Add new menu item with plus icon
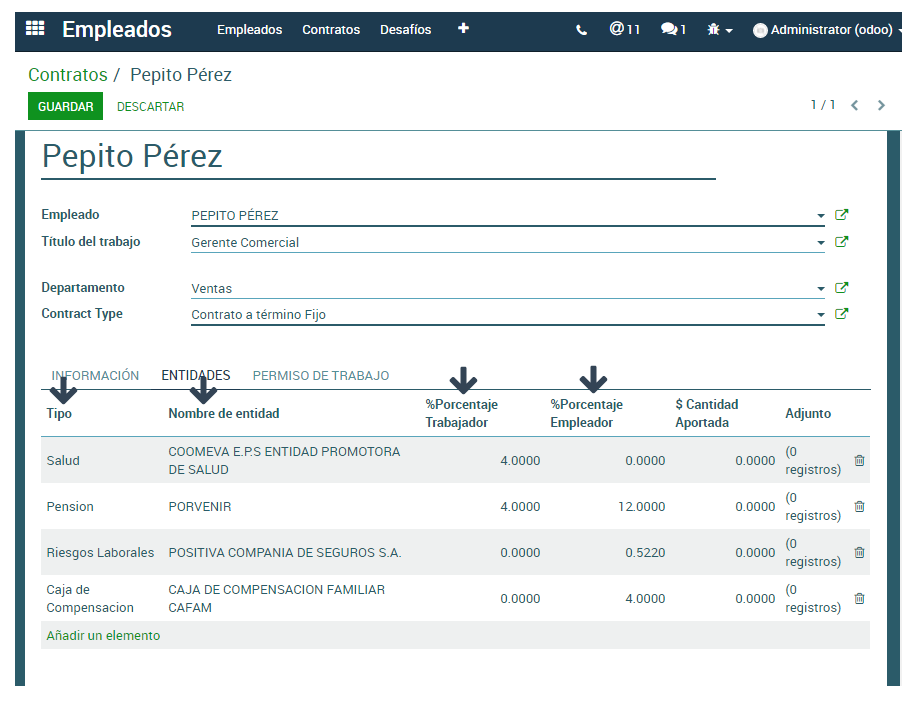Image resolution: width=920 pixels, height=711 pixels. point(463,29)
